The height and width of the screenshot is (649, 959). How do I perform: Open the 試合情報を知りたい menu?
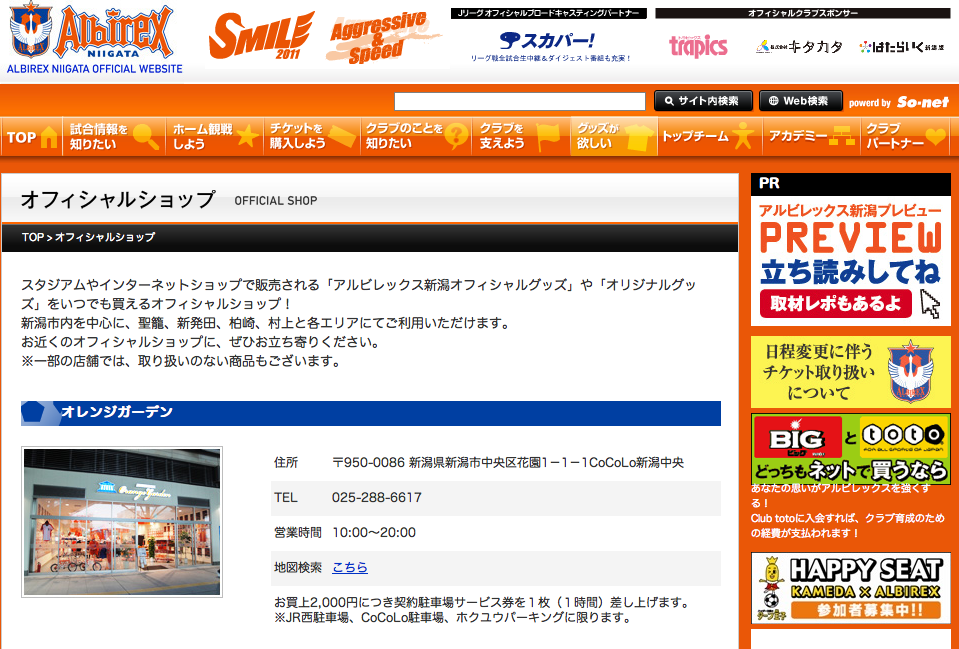tap(114, 136)
